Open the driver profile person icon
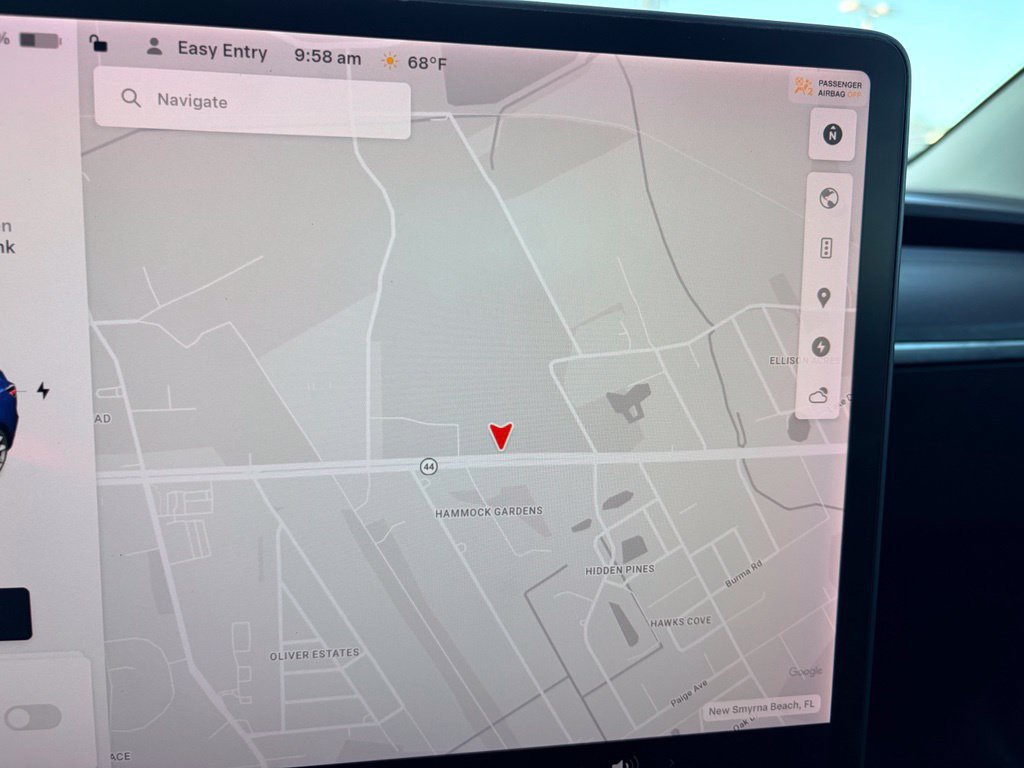The width and height of the screenshot is (1024, 768). point(154,46)
